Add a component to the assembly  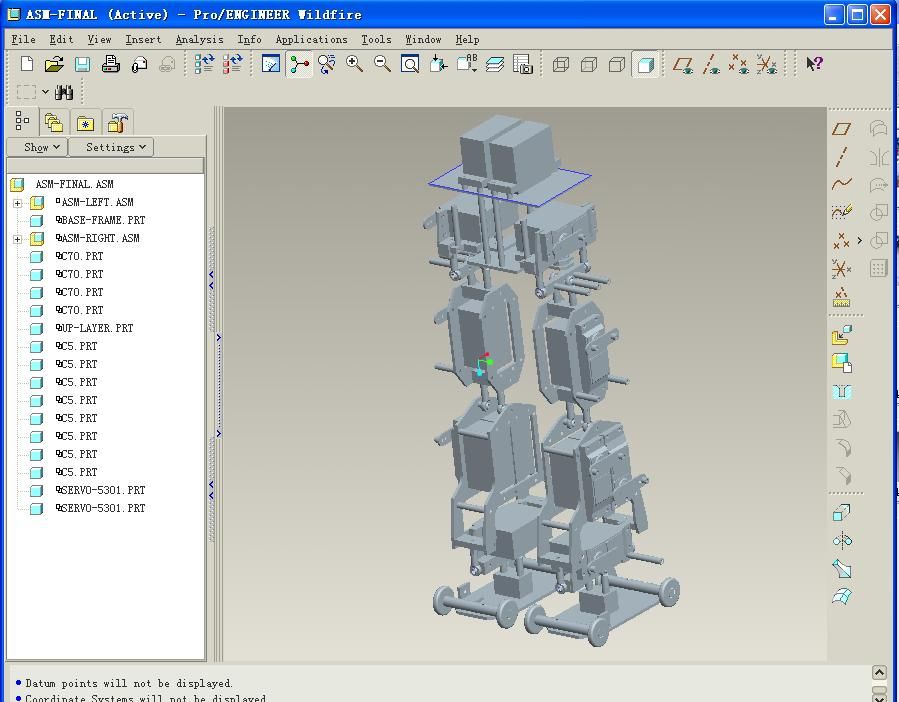tap(842, 335)
